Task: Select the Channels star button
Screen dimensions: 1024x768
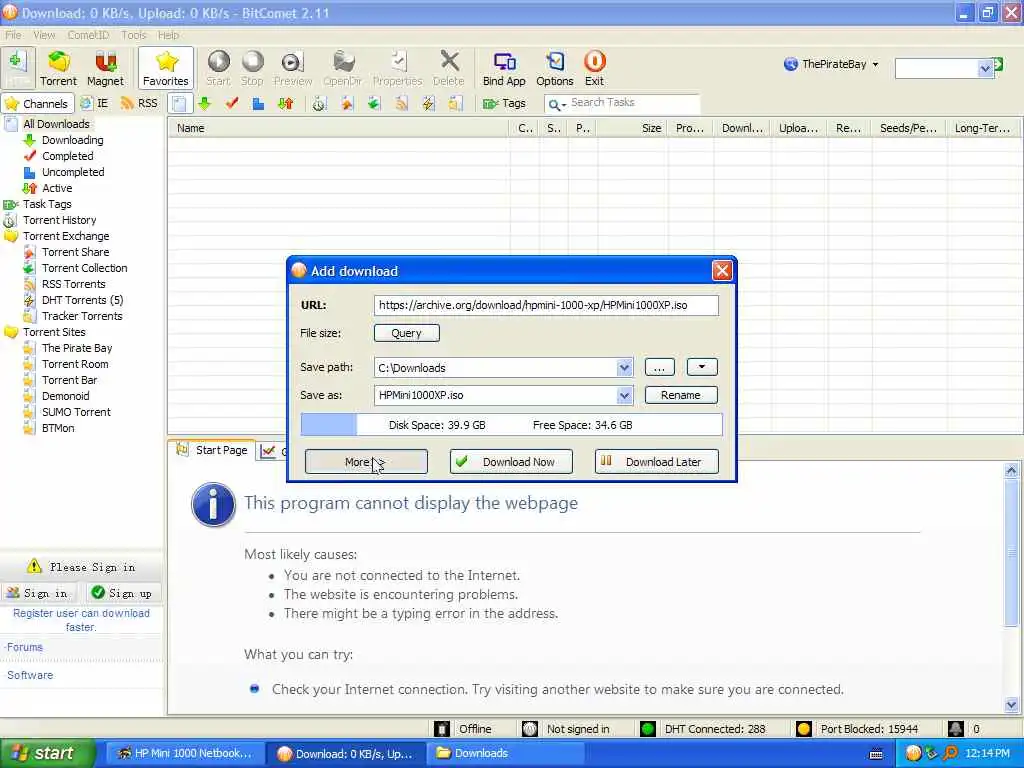Action: (36, 103)
